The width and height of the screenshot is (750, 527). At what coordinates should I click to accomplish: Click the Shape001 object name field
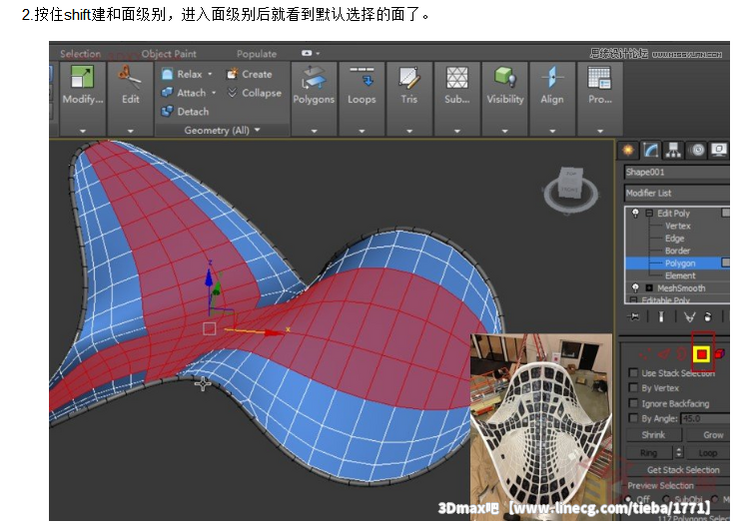pyautogui.click(x=677, y=172)
